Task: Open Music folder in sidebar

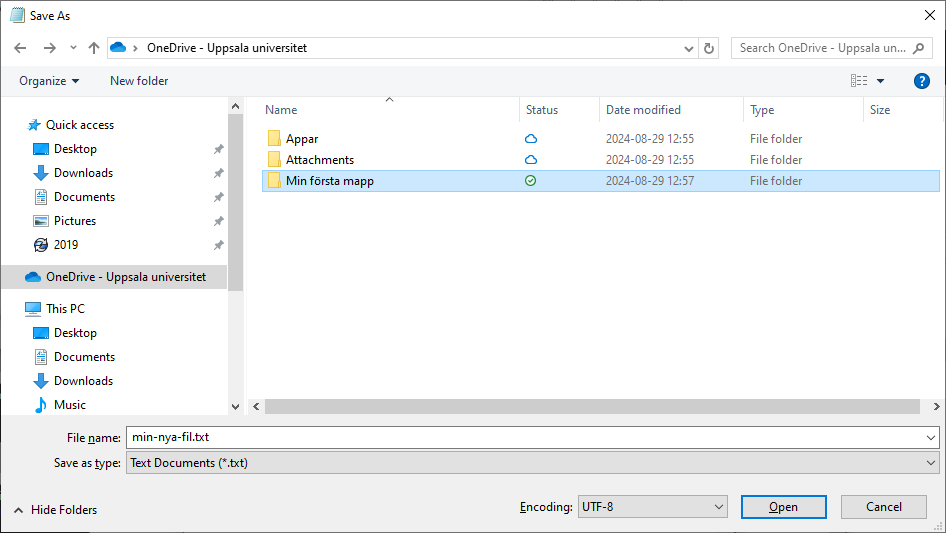Action: (x=69, y=405)
